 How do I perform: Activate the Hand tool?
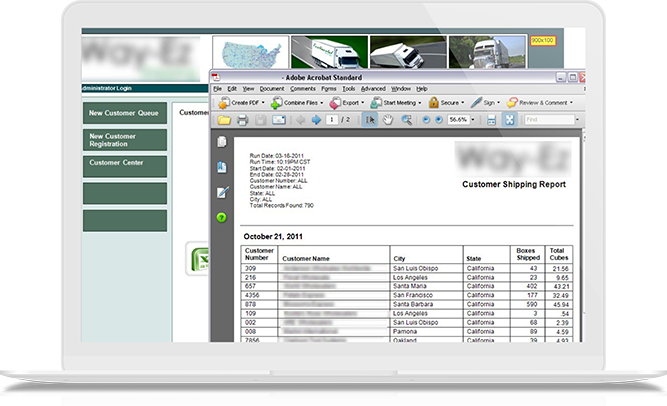pos(388,120)
